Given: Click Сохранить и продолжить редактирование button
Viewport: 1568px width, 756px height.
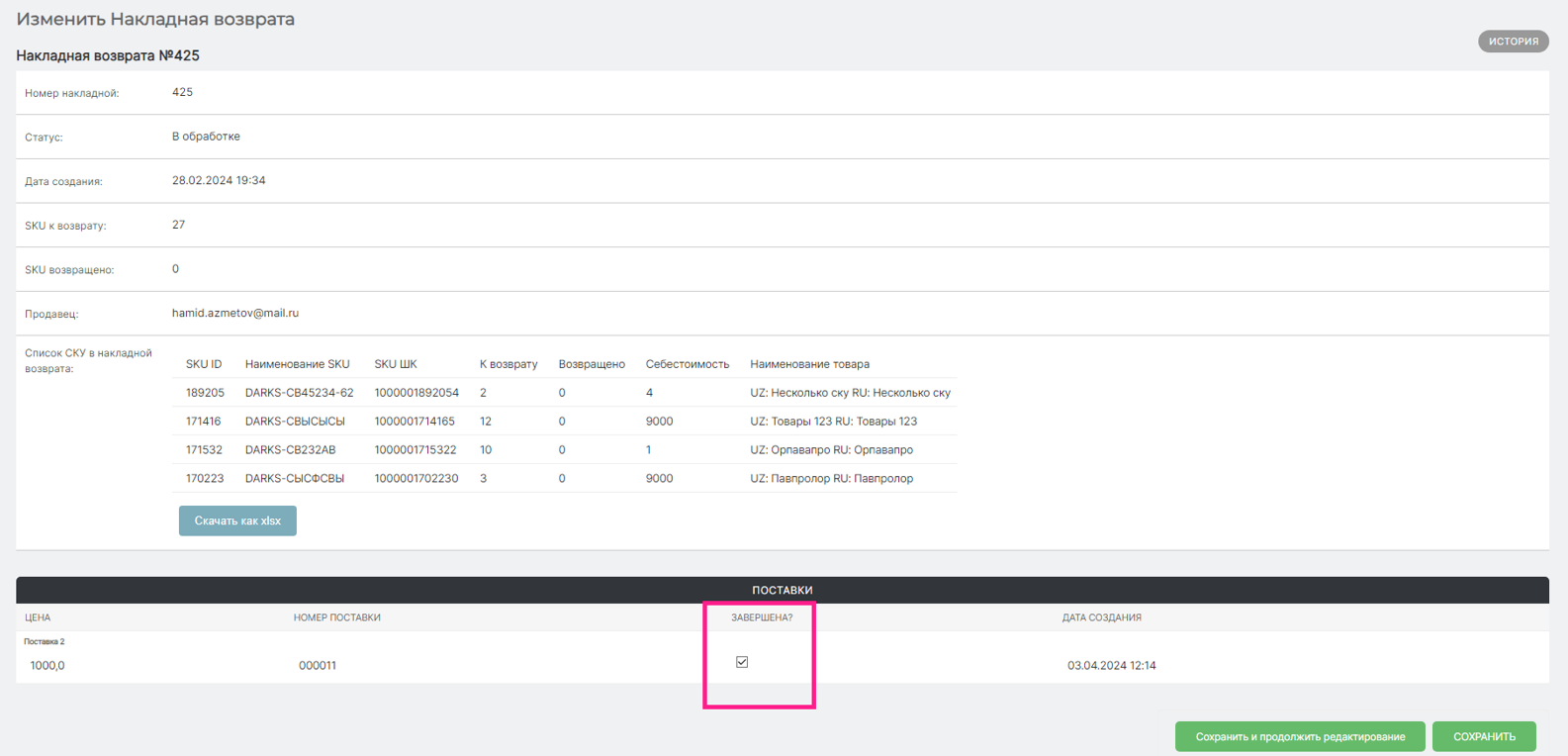Looking at the screenshot, I should pyautogui.click(x=1300, y=736).
